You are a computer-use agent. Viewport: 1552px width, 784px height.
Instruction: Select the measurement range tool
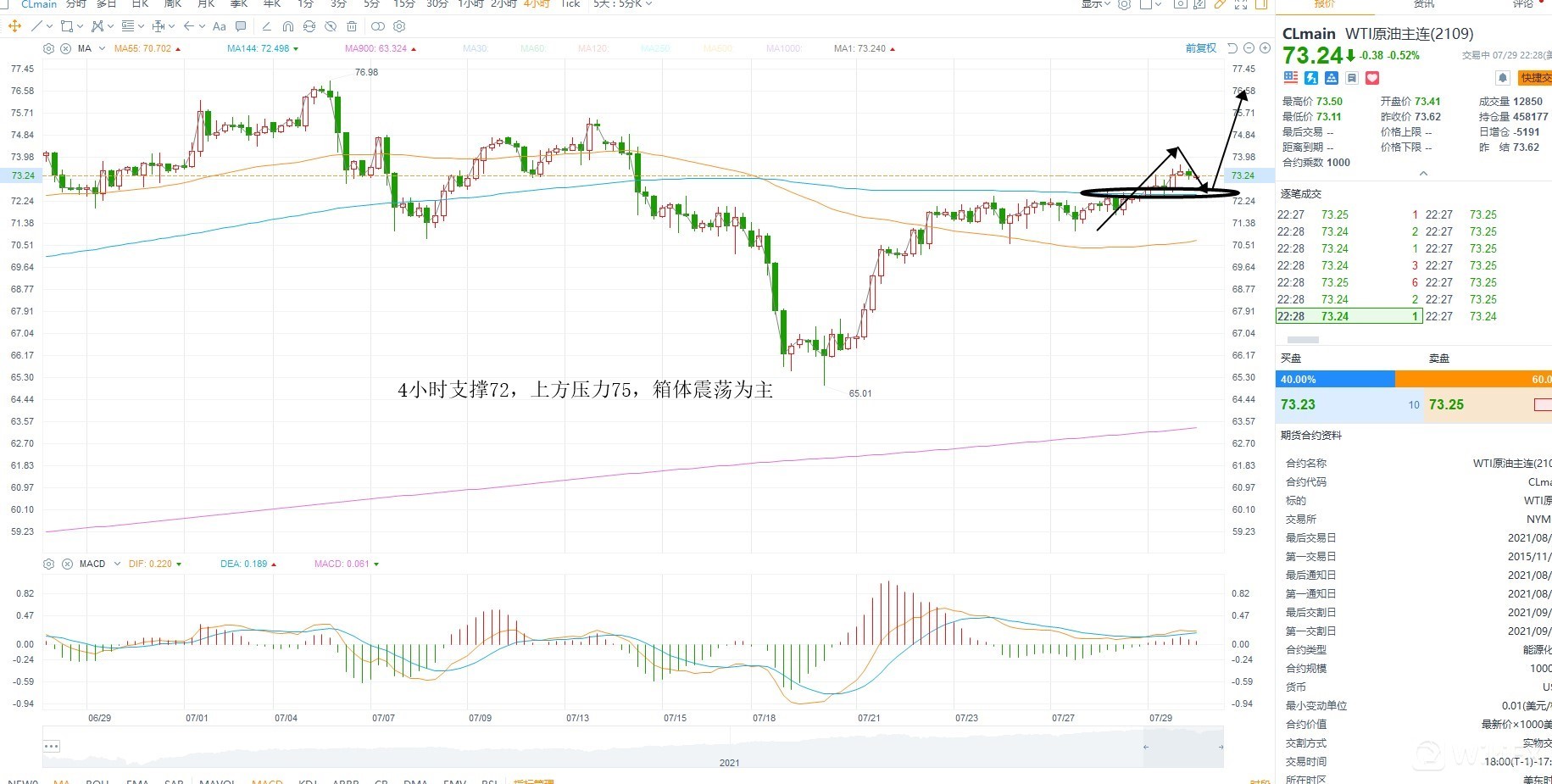click(158, 26)
